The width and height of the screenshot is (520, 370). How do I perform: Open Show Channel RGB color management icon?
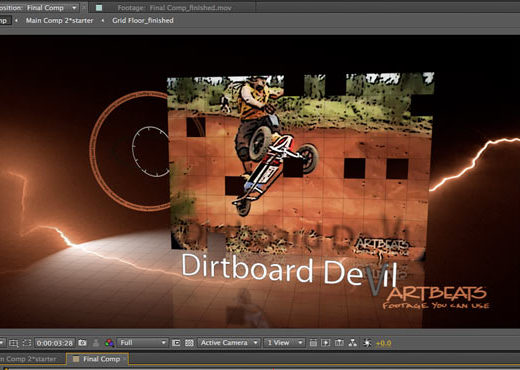pyautogui.click(x=109, y=343)
